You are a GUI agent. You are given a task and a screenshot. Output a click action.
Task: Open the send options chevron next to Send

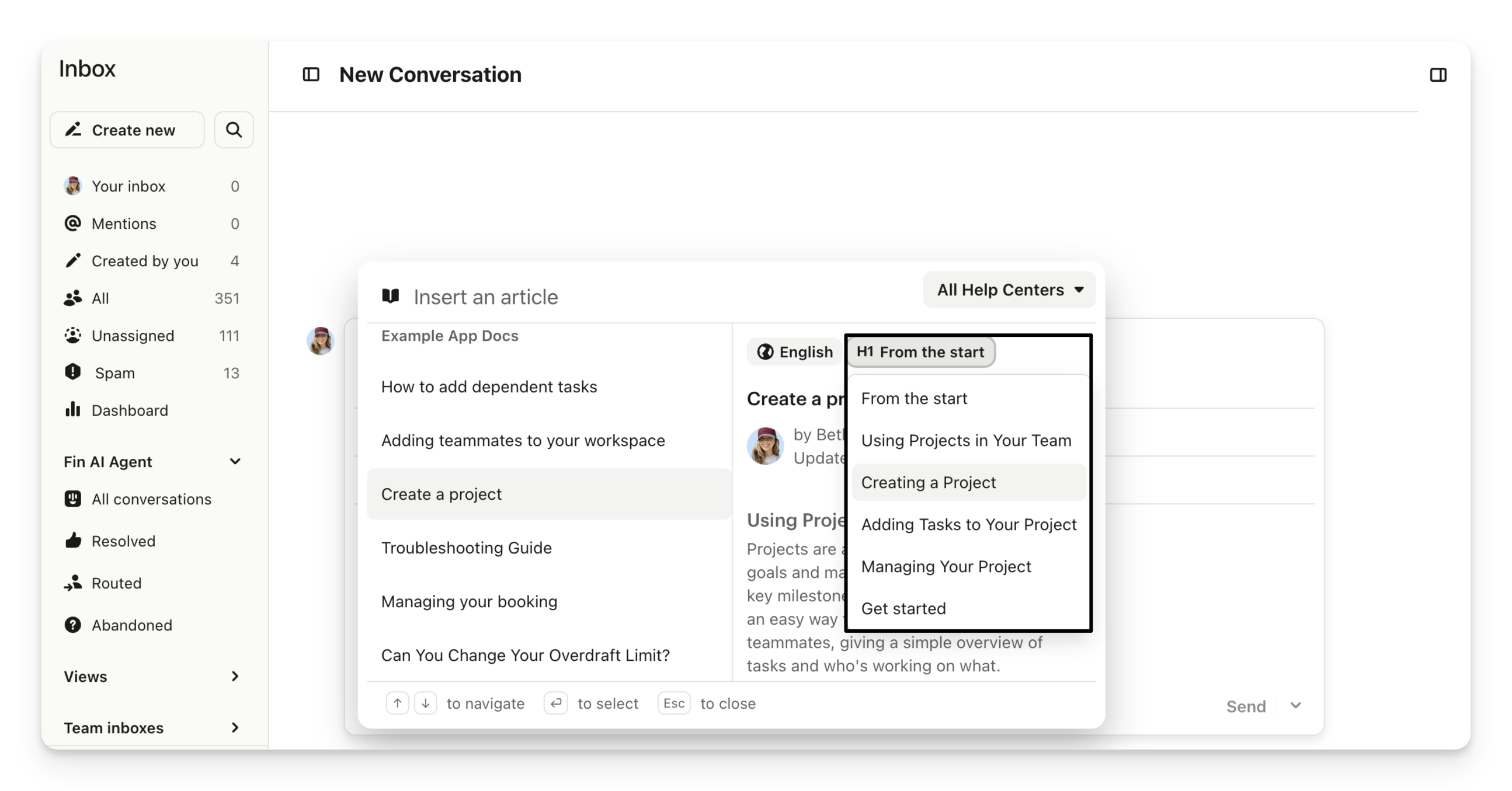click(x=1295, y=706)
